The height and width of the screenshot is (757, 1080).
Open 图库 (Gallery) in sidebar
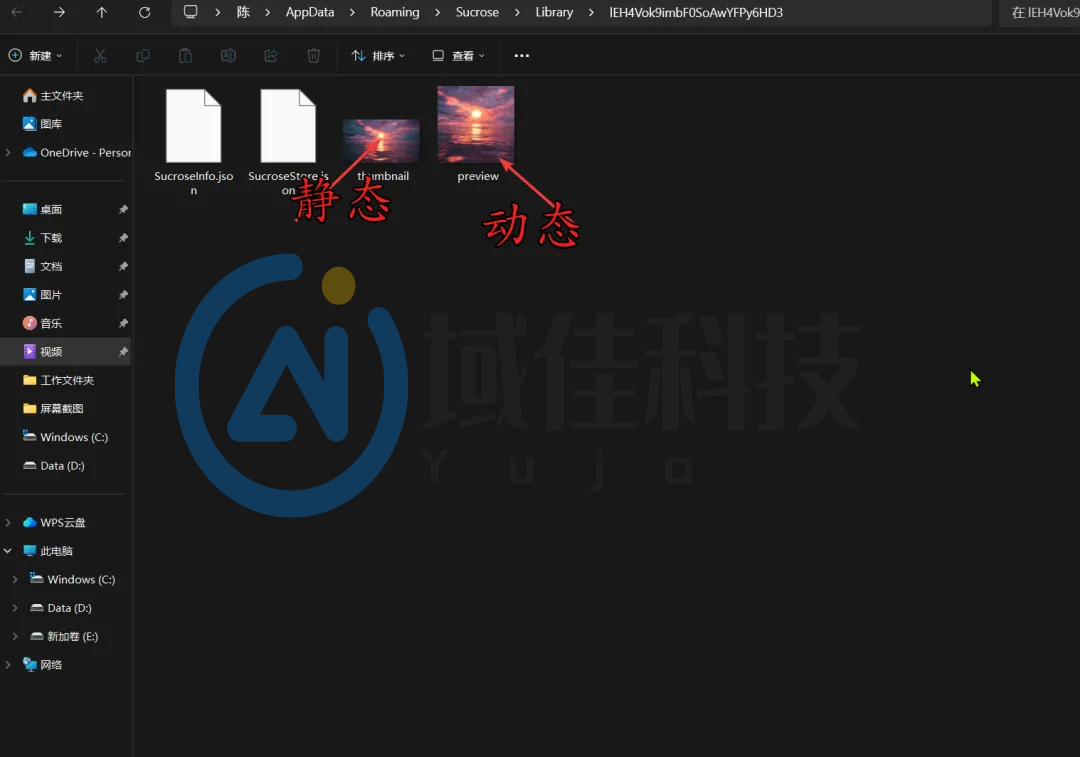(43, 124)
